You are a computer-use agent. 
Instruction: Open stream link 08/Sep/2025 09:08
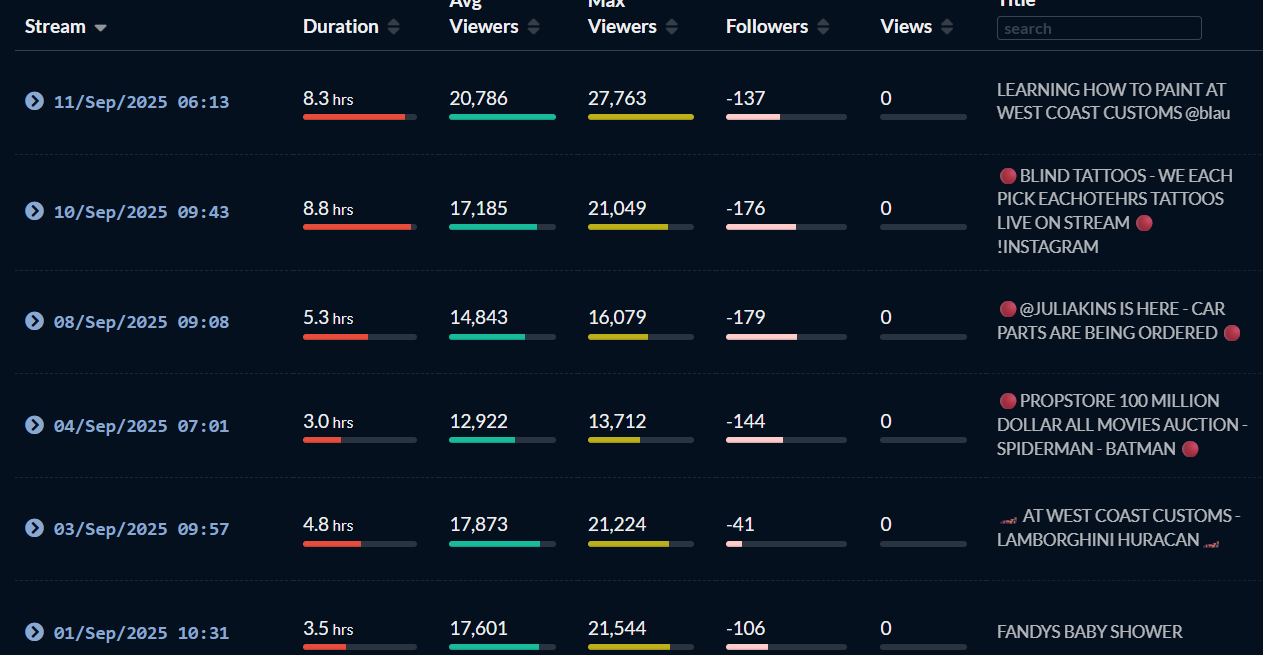tap(141, 322)
